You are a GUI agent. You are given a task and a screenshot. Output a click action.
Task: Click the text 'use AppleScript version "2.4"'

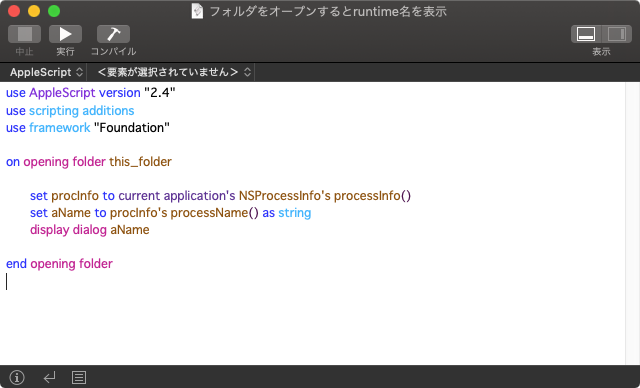point(91,93)
